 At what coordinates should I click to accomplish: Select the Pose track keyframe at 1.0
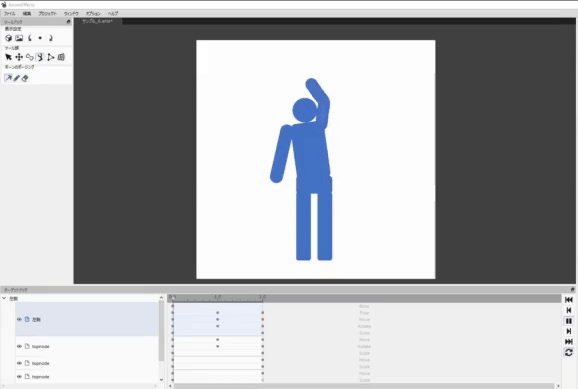tap(217, 313)
